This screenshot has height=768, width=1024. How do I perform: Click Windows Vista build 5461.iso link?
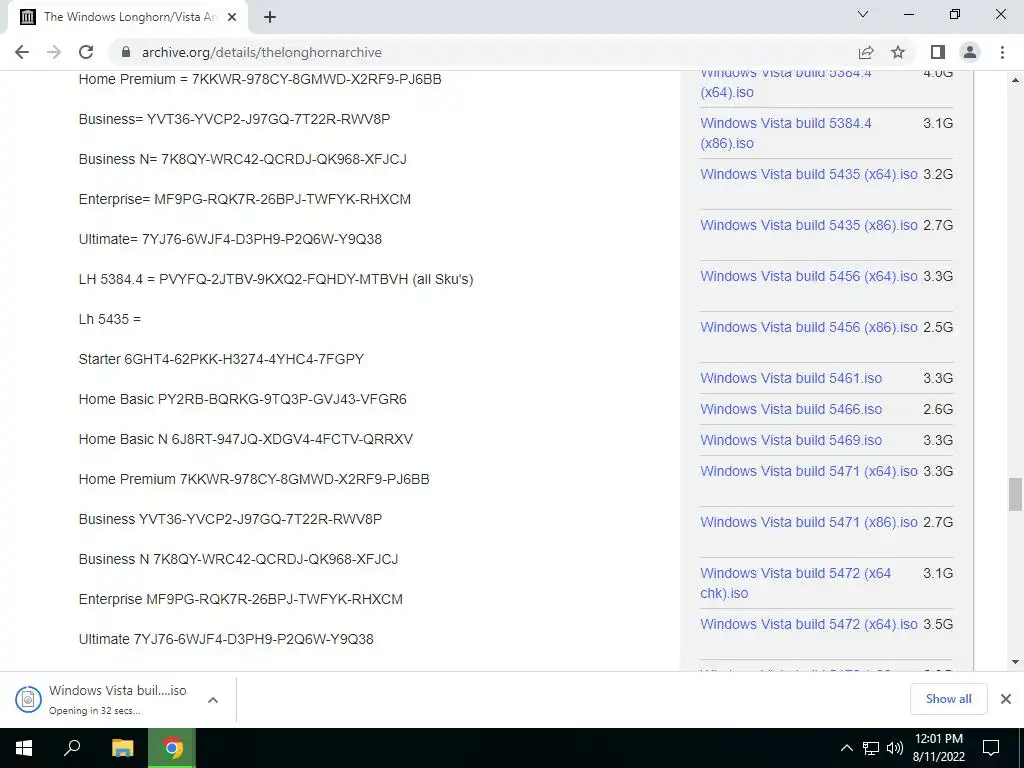pyautogui.click(x=791, y=378)
